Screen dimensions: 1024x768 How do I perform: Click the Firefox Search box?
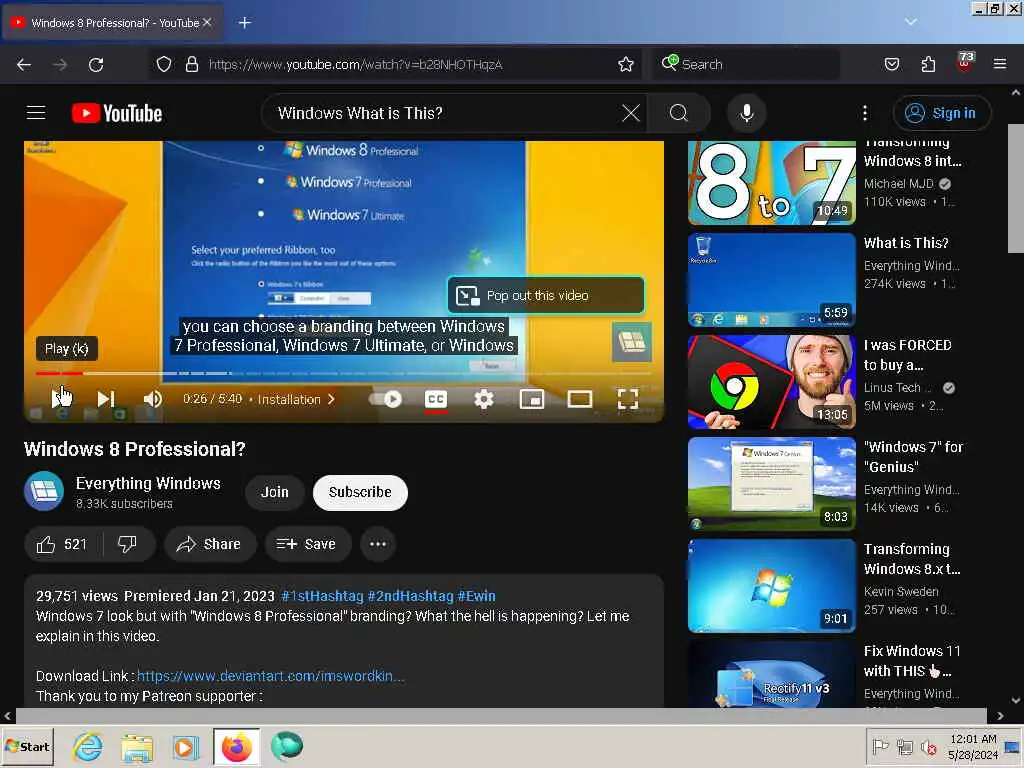pyautogui.click(x=745, y=64)
